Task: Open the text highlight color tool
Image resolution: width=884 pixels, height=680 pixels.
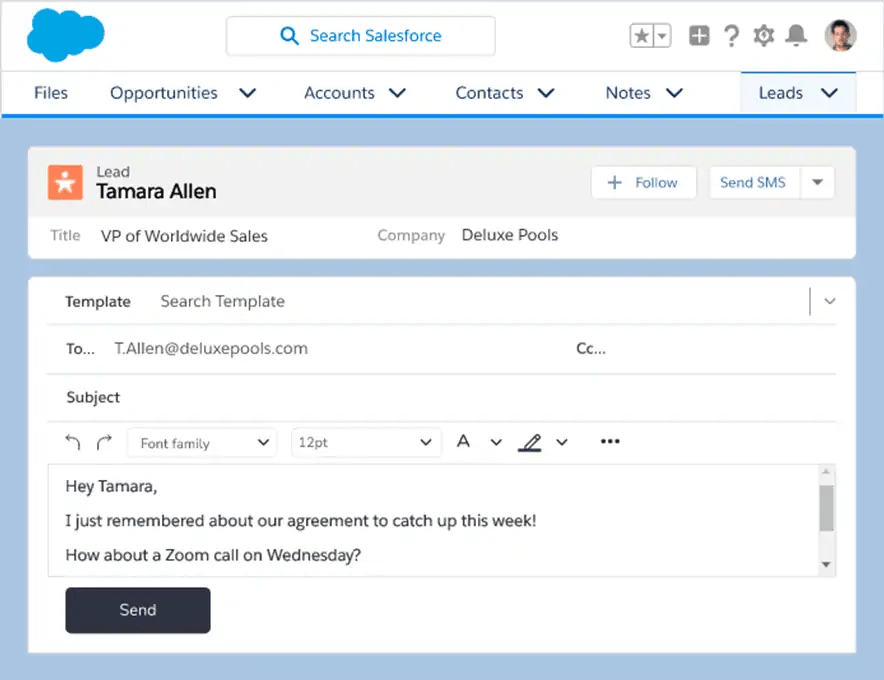Action: (x=531, y=441)
